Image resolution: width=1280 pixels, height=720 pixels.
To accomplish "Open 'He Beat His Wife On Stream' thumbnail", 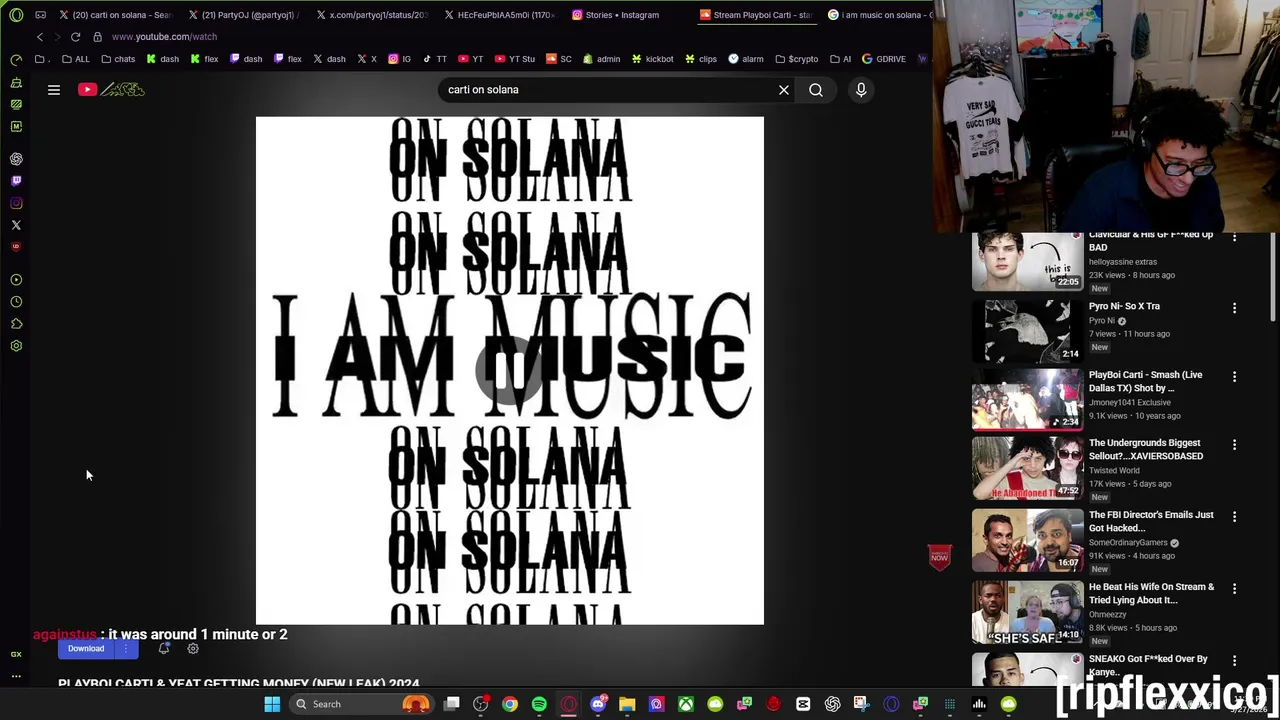I will [1027, 612].
